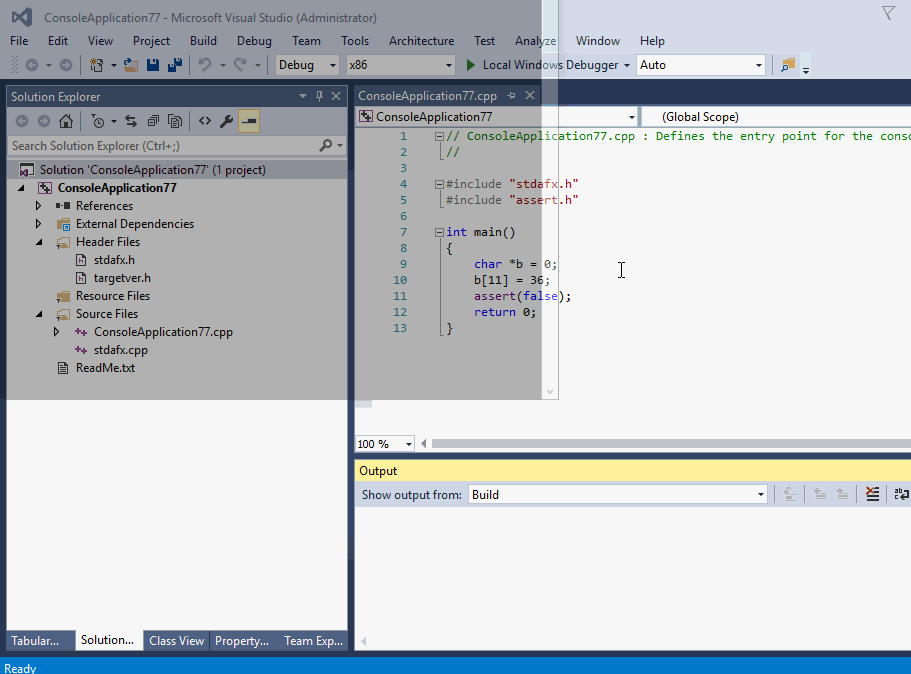Click the Open File toolbar icon
This screenshot has width=911, height=674.
coord(131,65)
